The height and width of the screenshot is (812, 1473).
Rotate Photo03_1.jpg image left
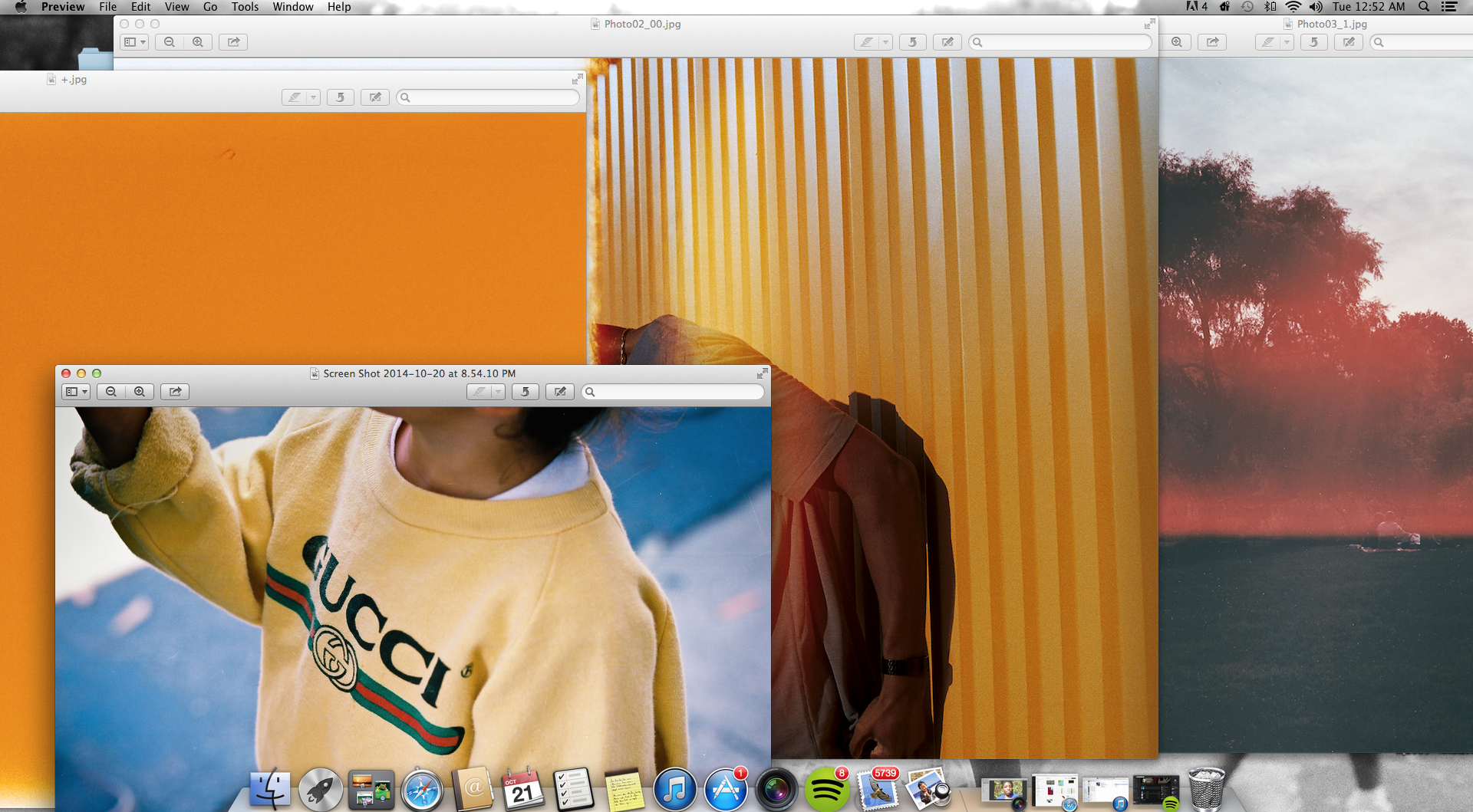point(1313,42)
